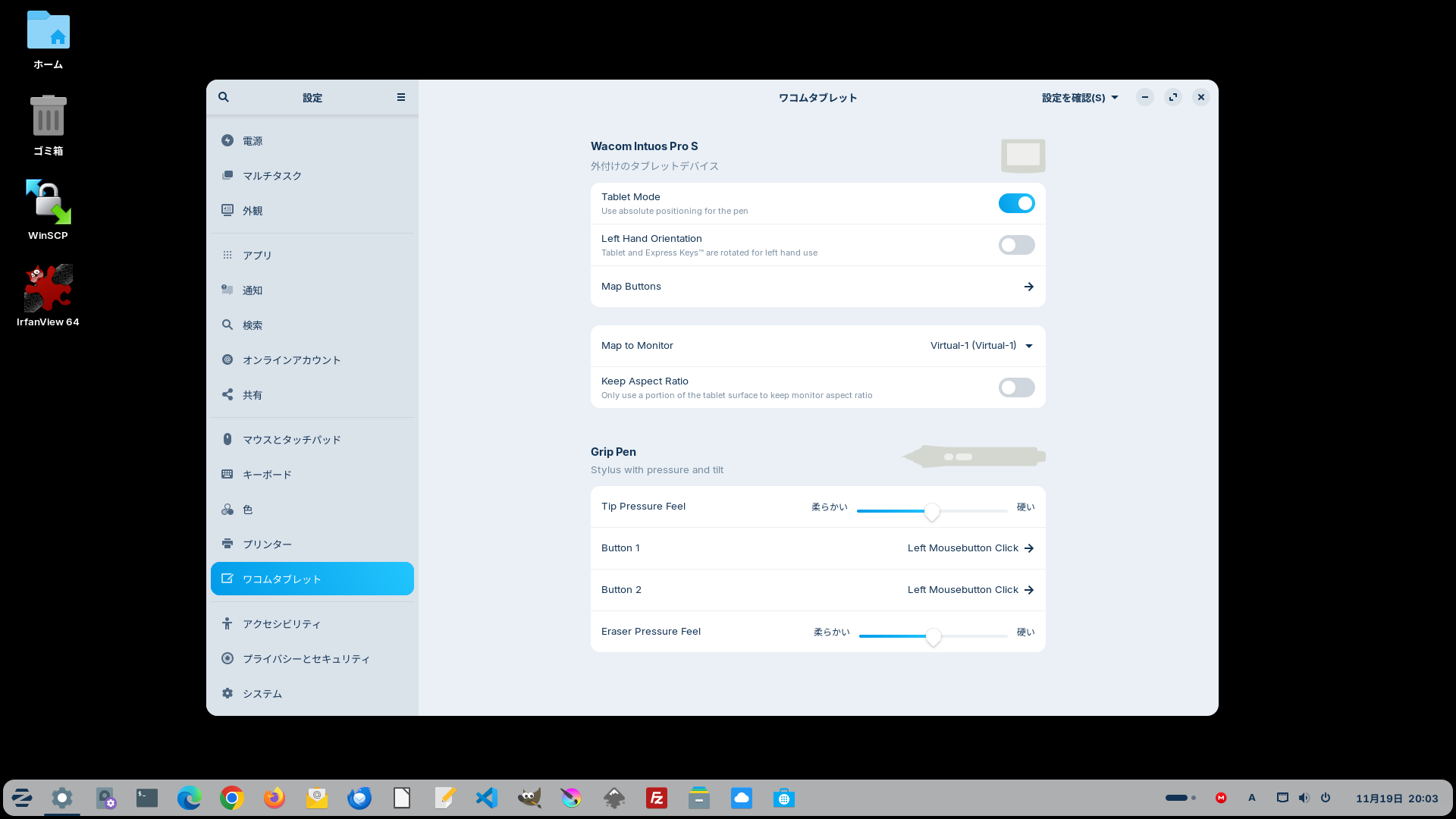Launch Firefox from the taskbar

(x=274, y=798)
